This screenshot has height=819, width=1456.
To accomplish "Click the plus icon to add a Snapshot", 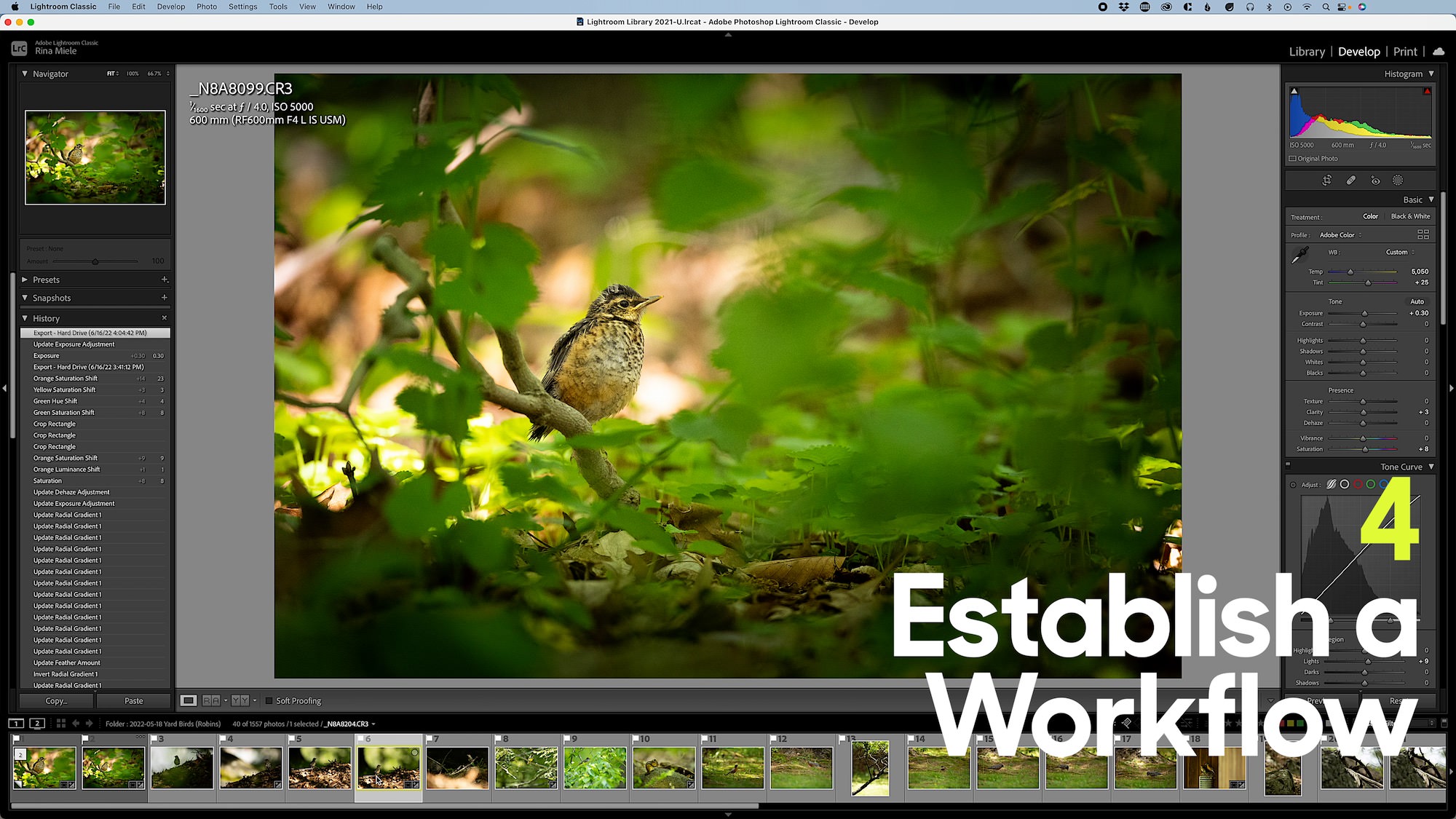I will [x=164, y=298].
